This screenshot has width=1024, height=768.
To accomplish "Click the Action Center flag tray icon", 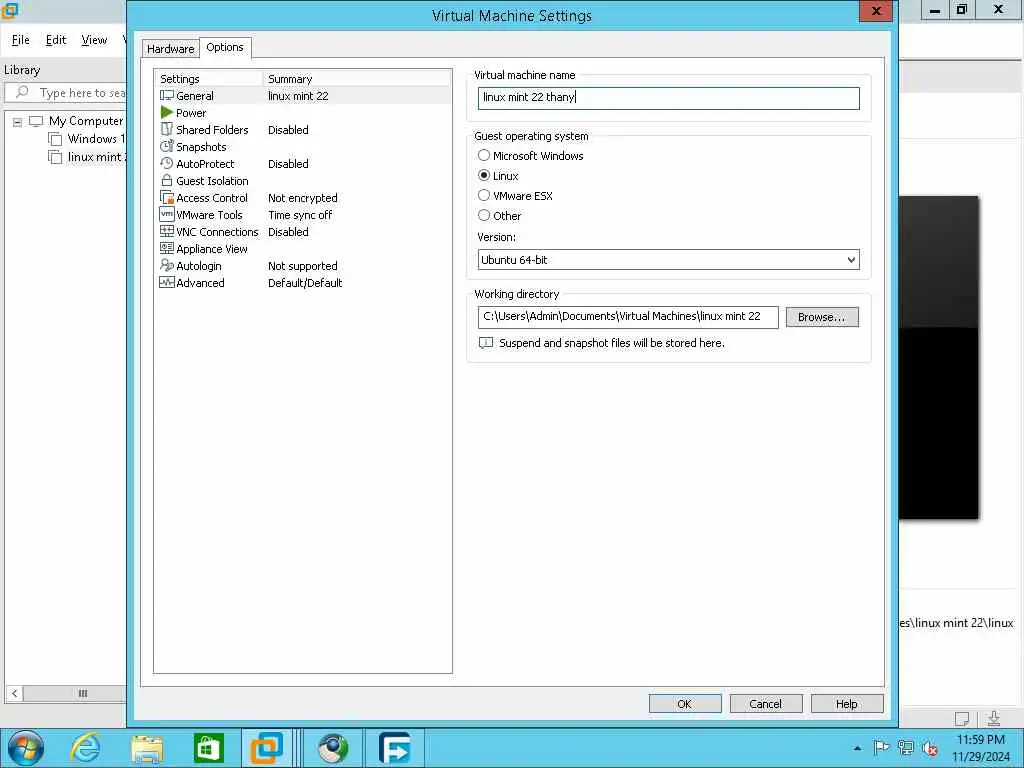I will 881,748.
